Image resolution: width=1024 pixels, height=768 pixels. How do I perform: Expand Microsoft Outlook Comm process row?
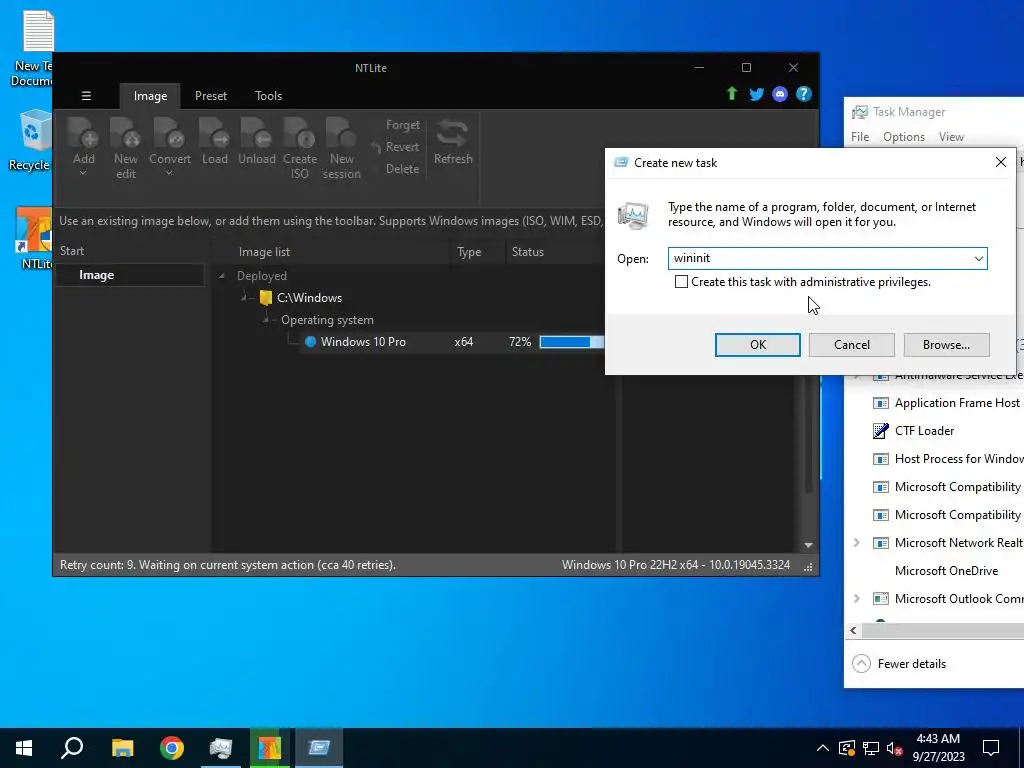pos(857,599)
